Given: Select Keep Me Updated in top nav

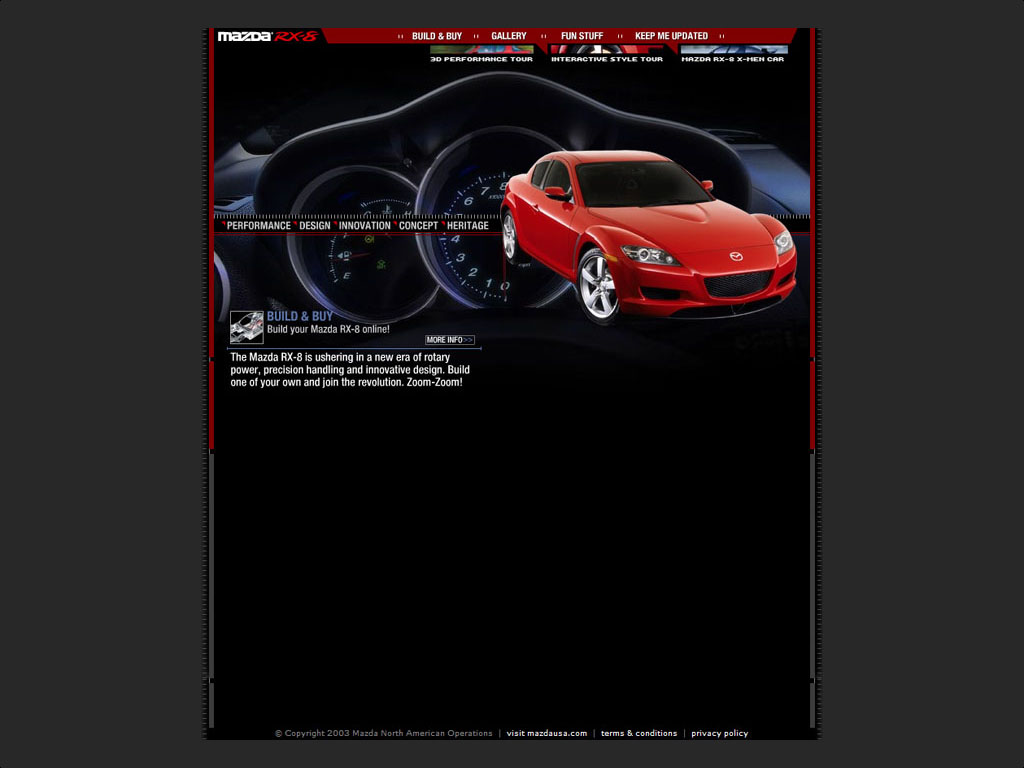Looking at the screenshot, I should (x=671, y=36).
